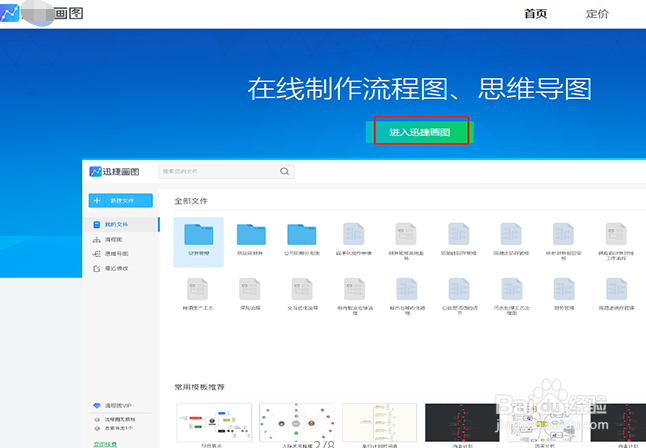Open the 交互优化流程 flowchart file
The width and height of the screenshot is (646, 448).
tap(302, 294)
